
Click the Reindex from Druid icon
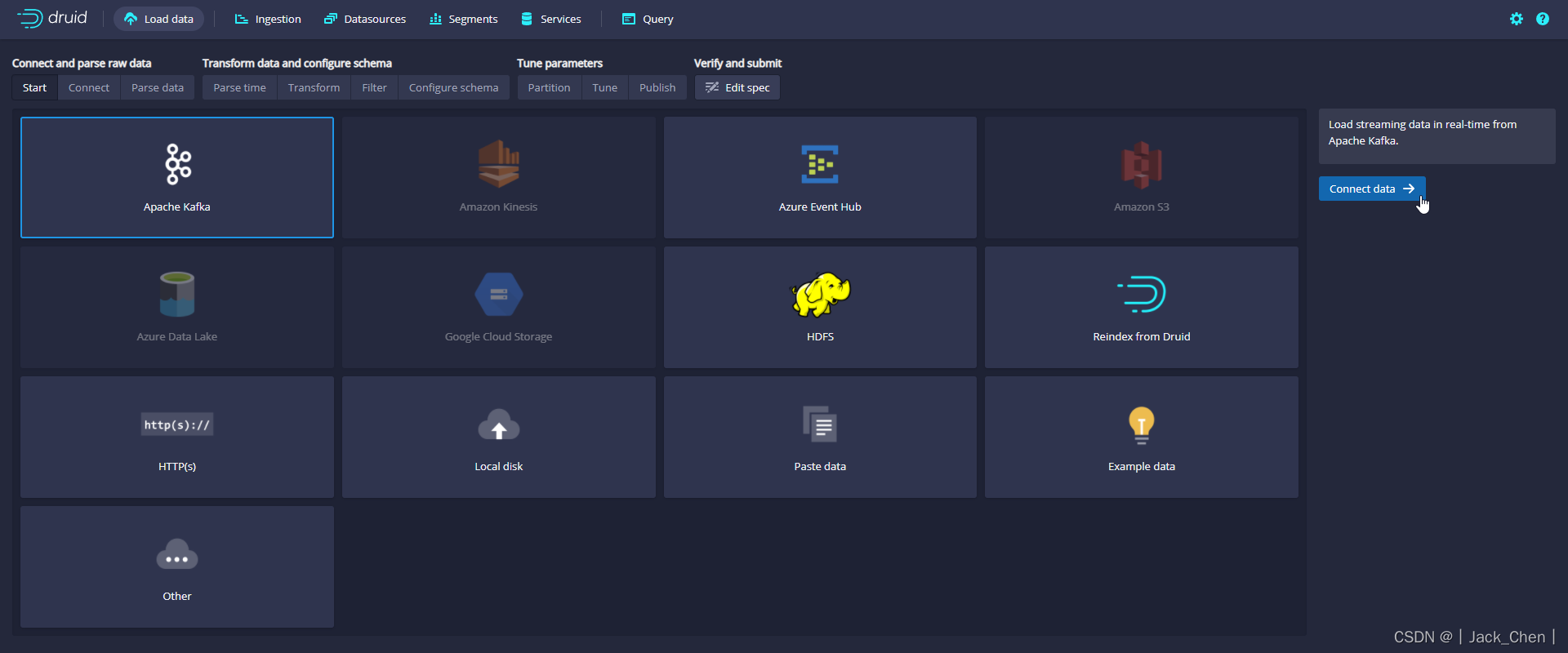(x=1142, y=294)
